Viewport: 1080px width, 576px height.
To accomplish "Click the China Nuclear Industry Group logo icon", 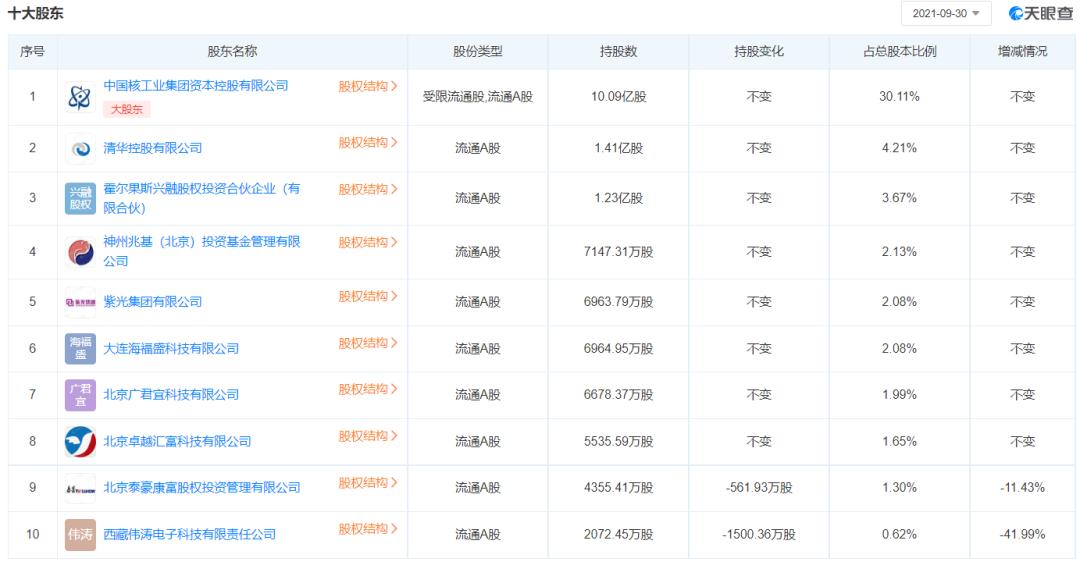I will pyautogui.click(x=80, y=97).
